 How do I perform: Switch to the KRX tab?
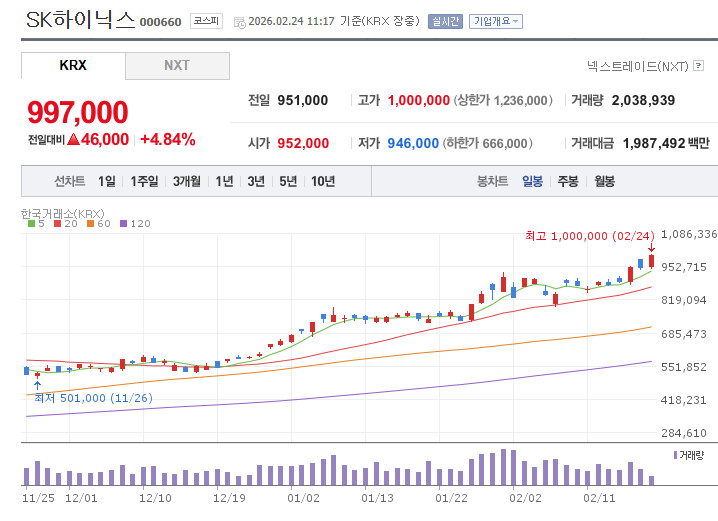point(73,66)
